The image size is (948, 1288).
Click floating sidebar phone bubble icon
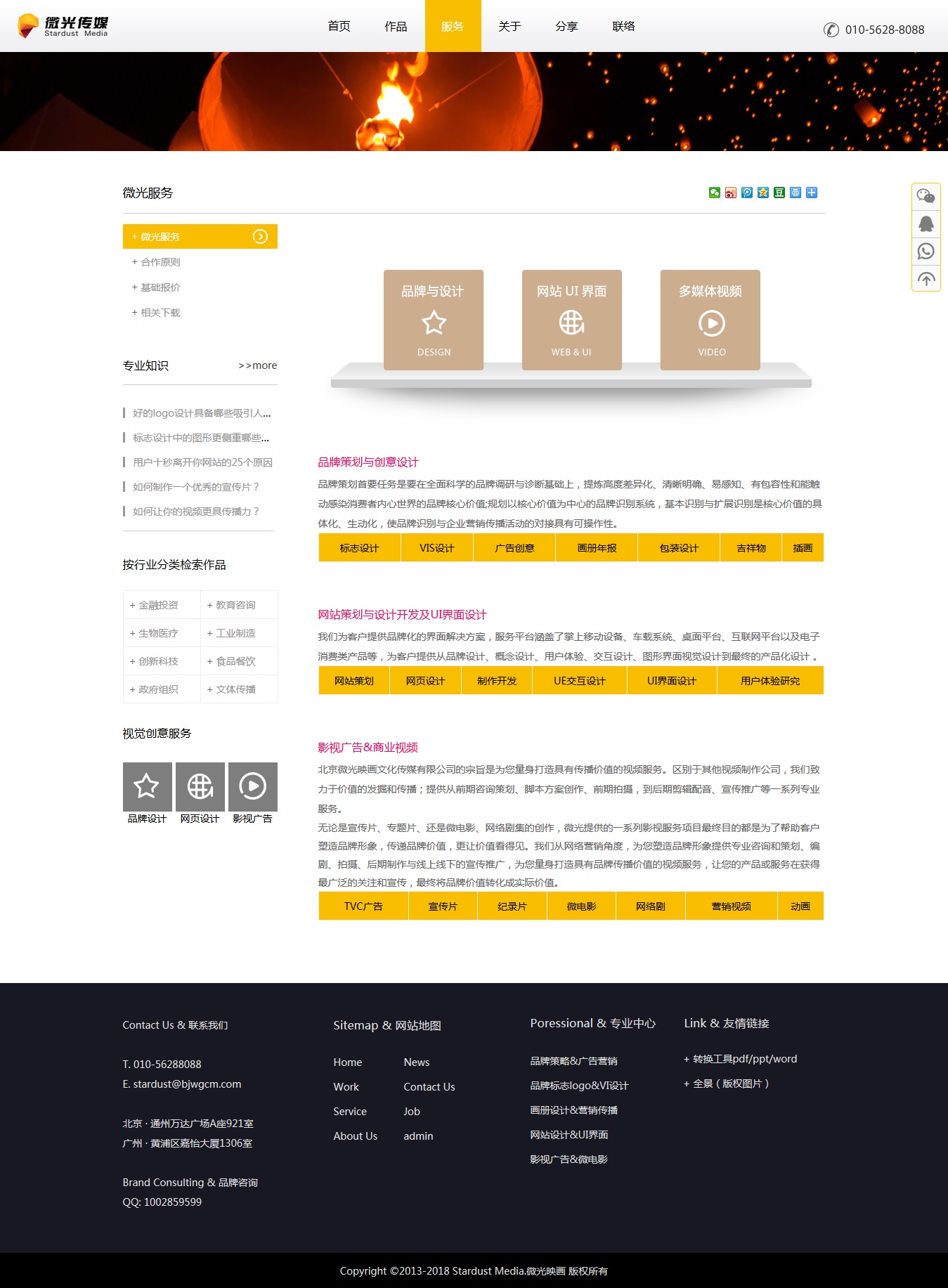pos(926,251)
